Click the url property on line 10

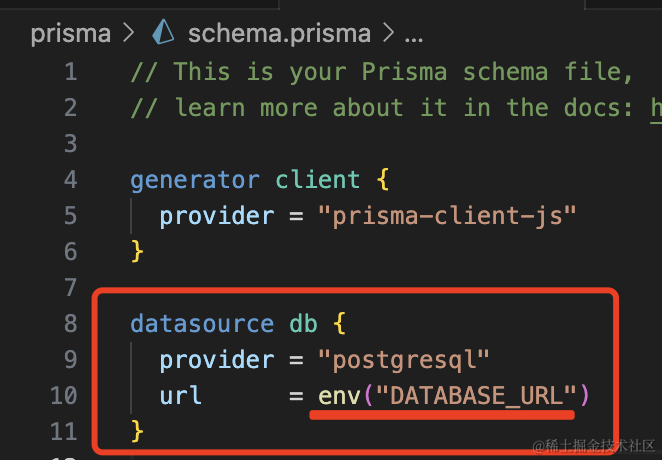180,396
